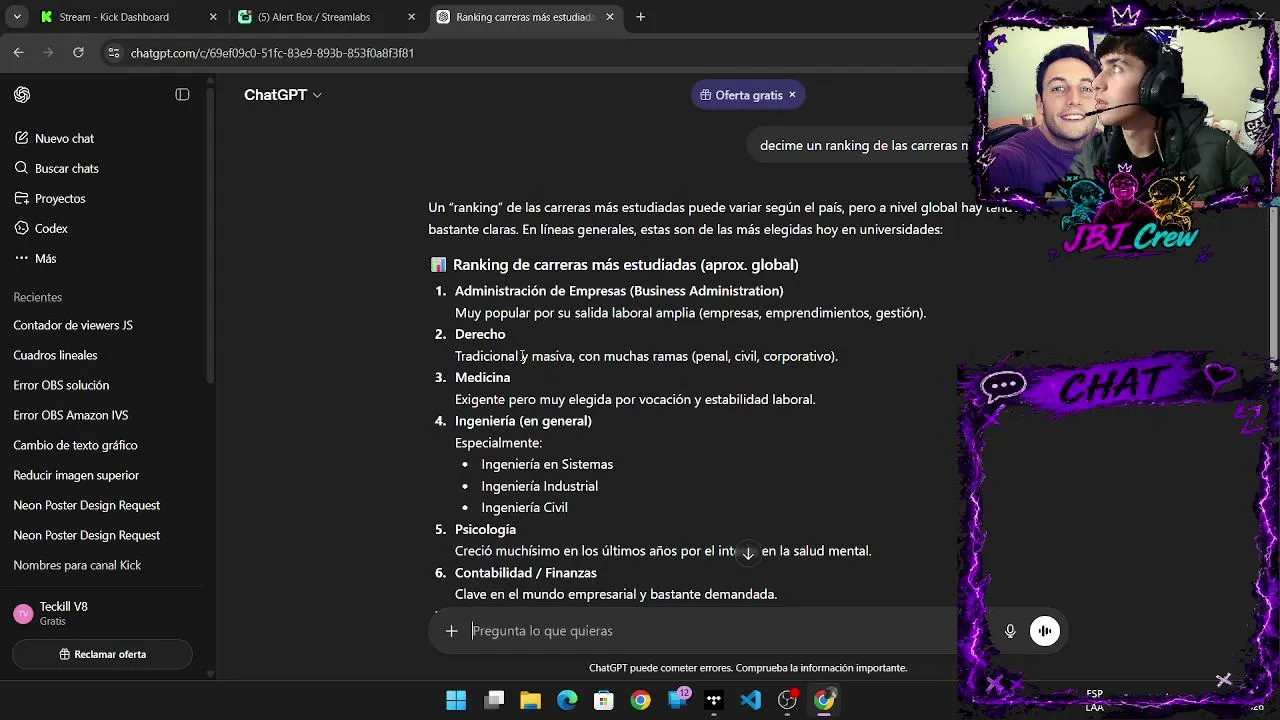Open File Explorer from the taskbar
The height and width of the screenshot is (720, 1280).
click(x=530, y=700)
